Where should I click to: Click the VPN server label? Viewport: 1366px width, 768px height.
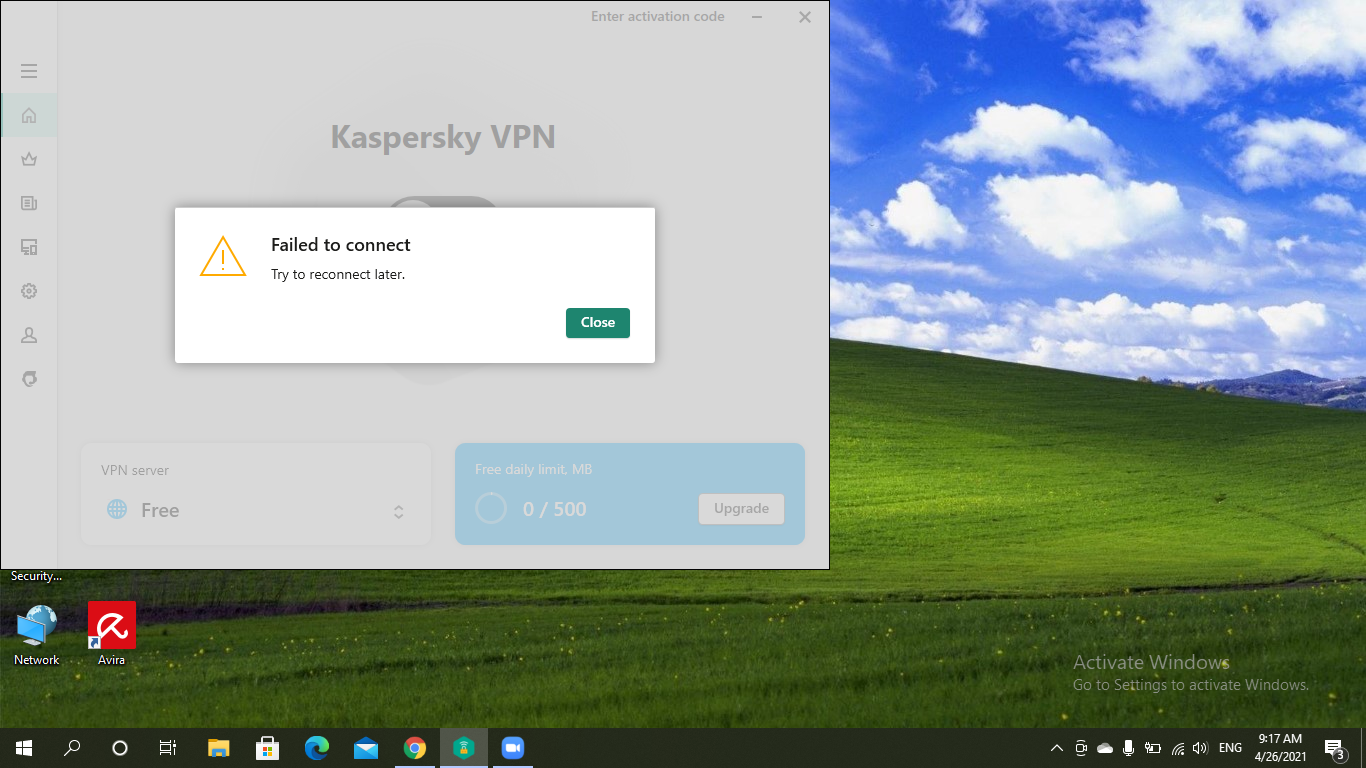[x=135, y=471]
